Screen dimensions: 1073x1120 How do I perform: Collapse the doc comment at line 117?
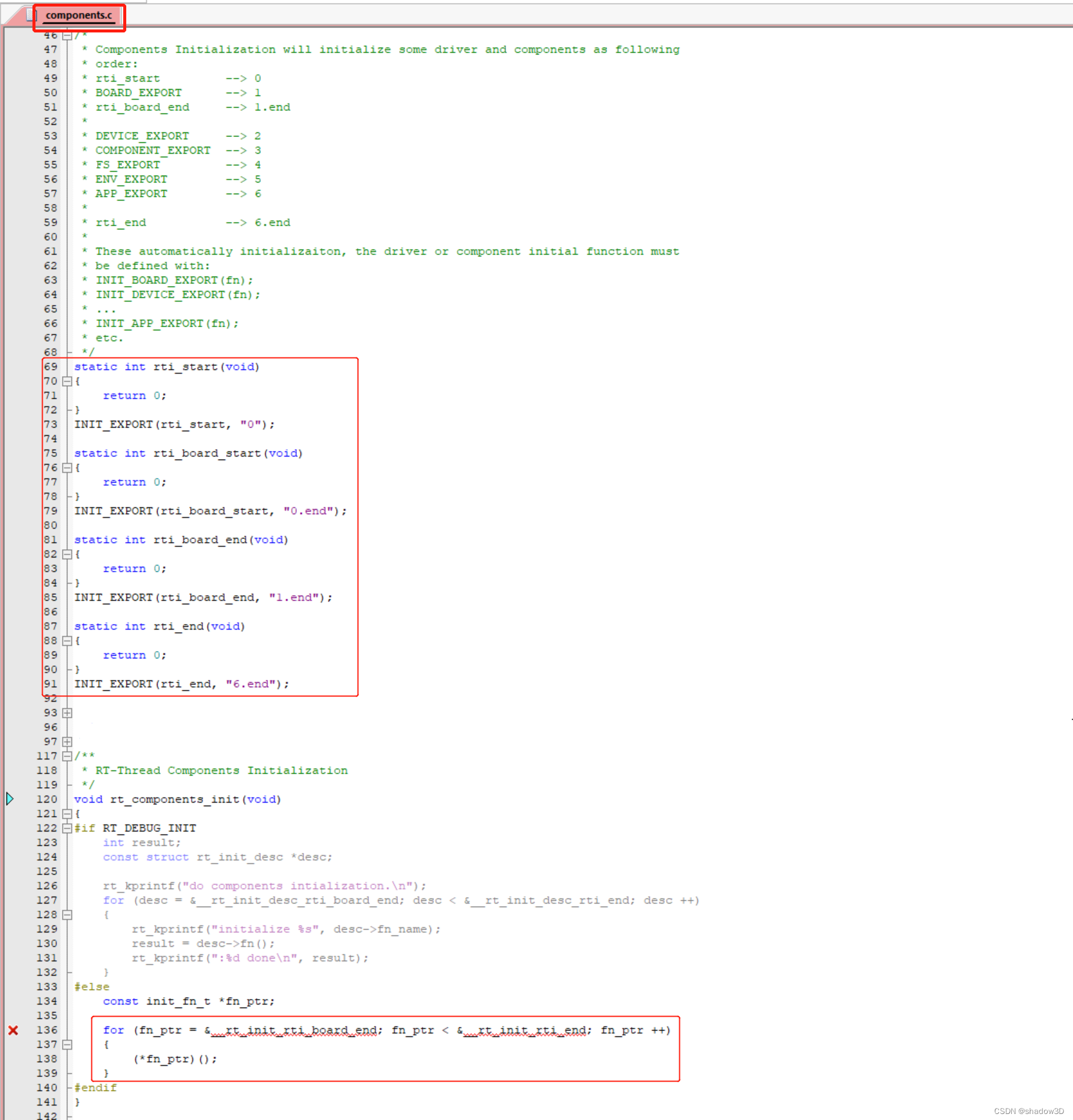point(67,756)
